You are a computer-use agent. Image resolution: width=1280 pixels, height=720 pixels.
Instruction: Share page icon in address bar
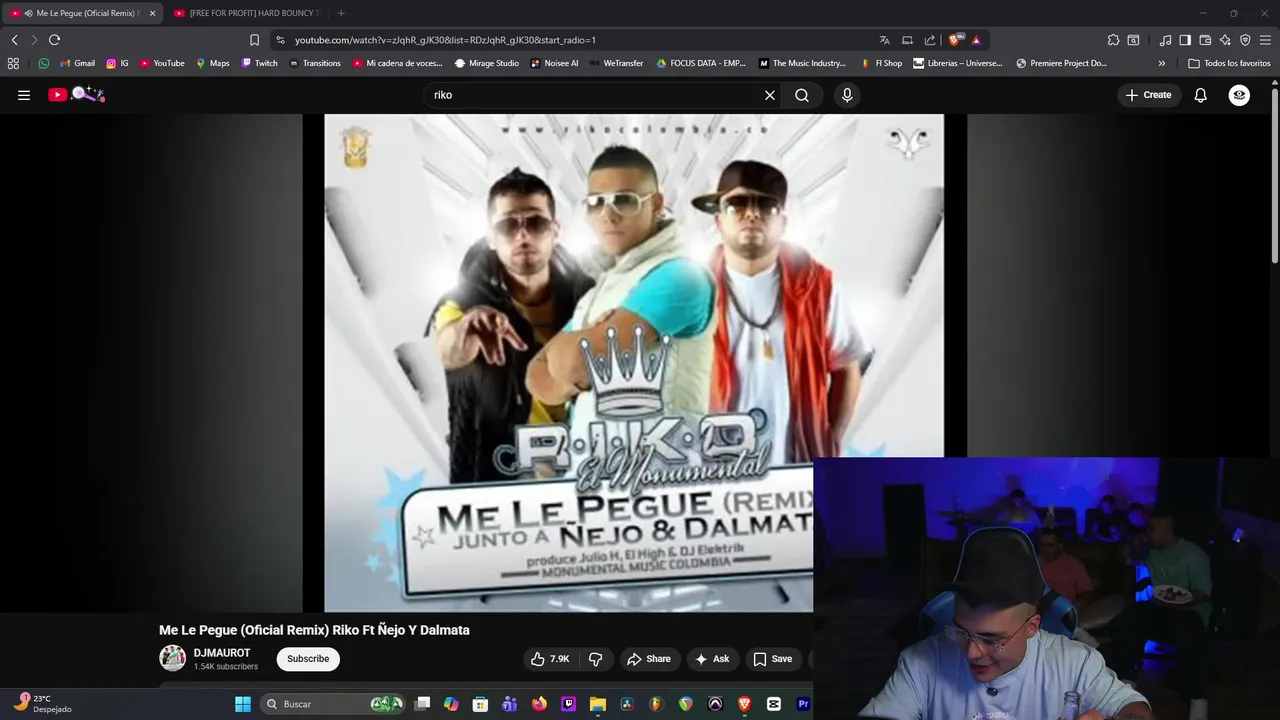(930, 40)
